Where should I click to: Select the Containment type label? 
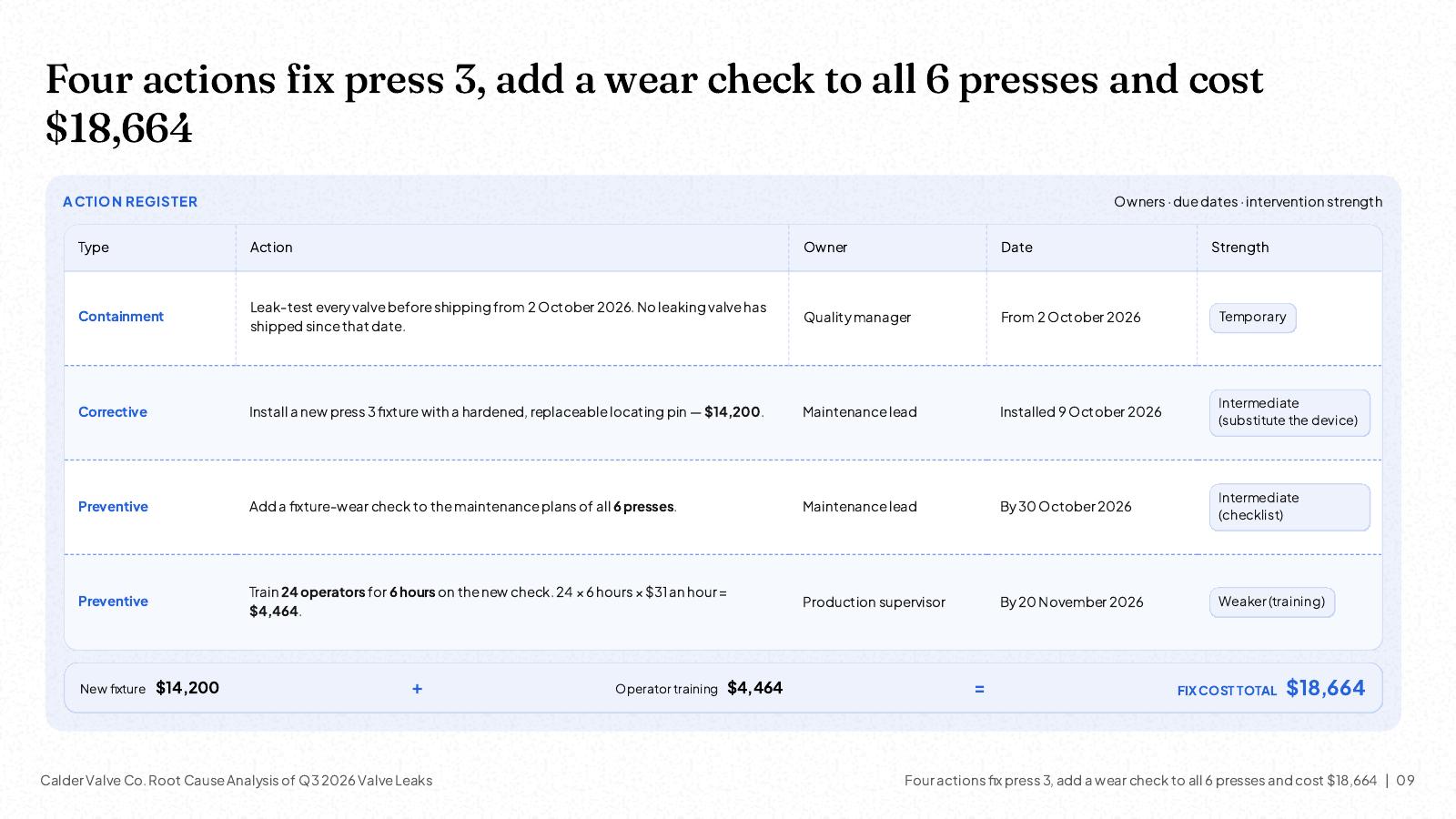121,317
